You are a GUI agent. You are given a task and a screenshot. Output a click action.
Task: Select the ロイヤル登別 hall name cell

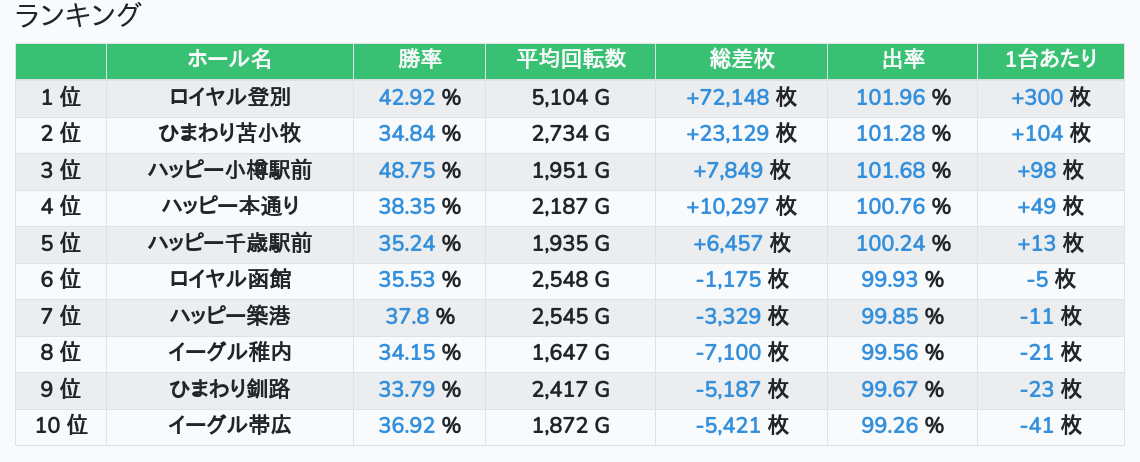[x=230, y=98]
